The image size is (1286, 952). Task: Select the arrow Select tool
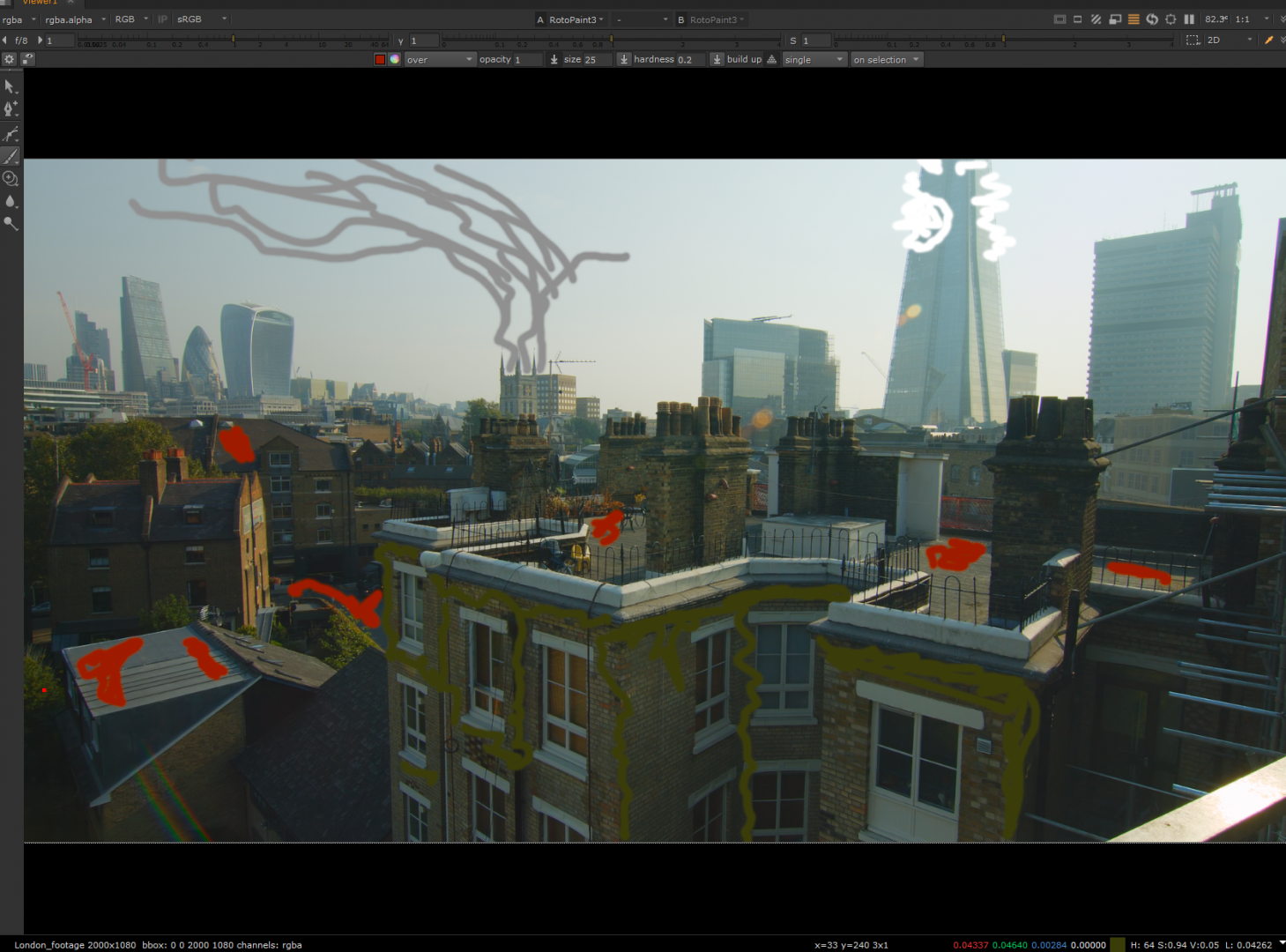point(10,86)
